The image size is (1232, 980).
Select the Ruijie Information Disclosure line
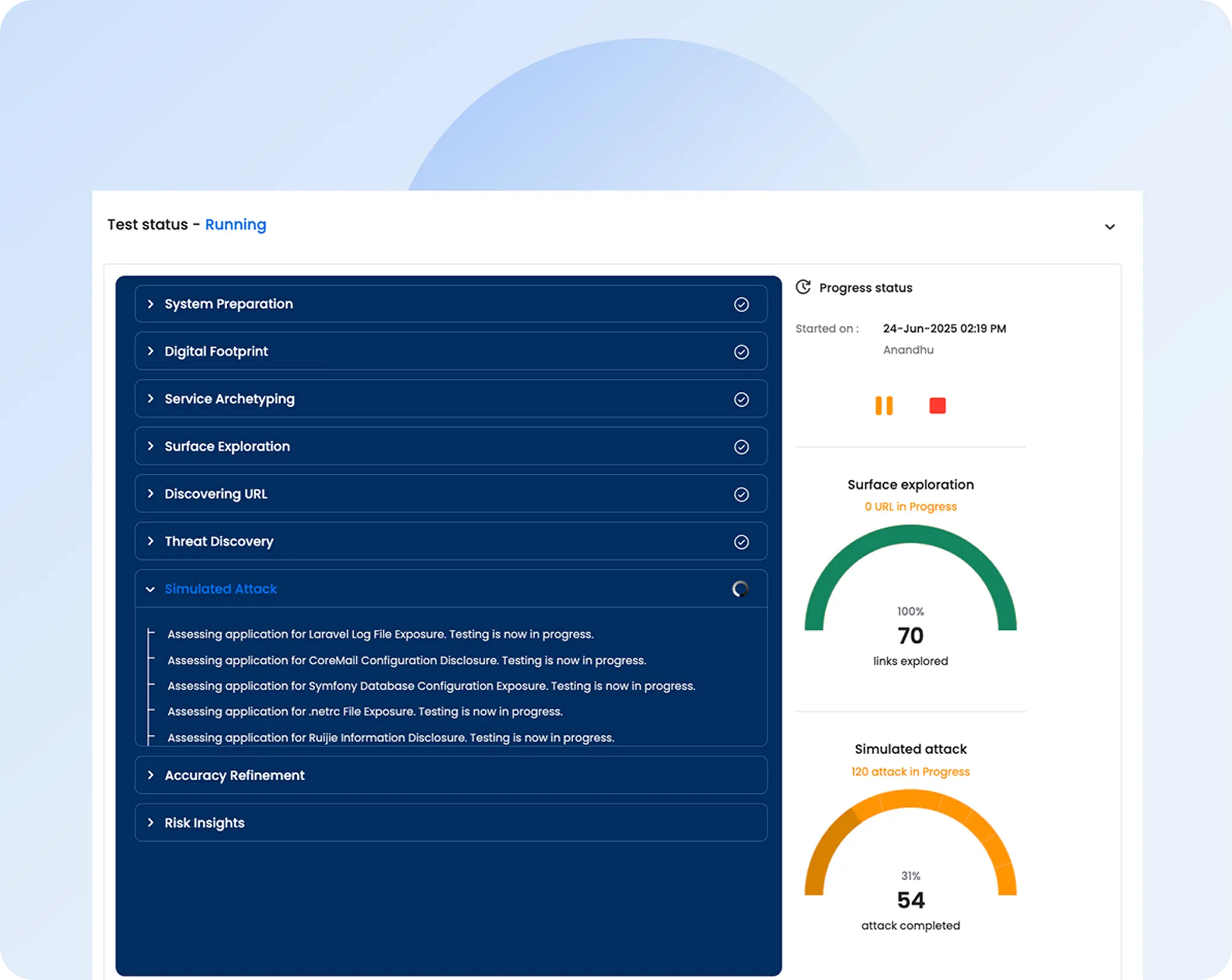click(x=391, y=737)
